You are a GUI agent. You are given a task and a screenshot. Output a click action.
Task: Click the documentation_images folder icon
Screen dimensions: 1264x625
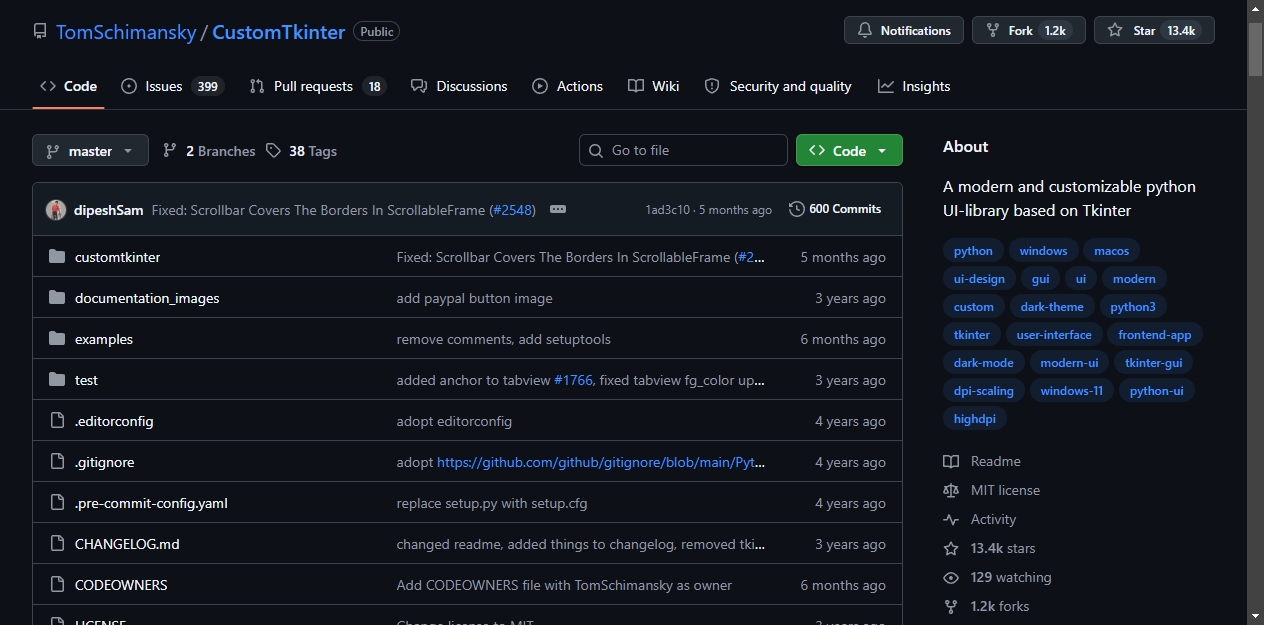[x=57, y=298]
